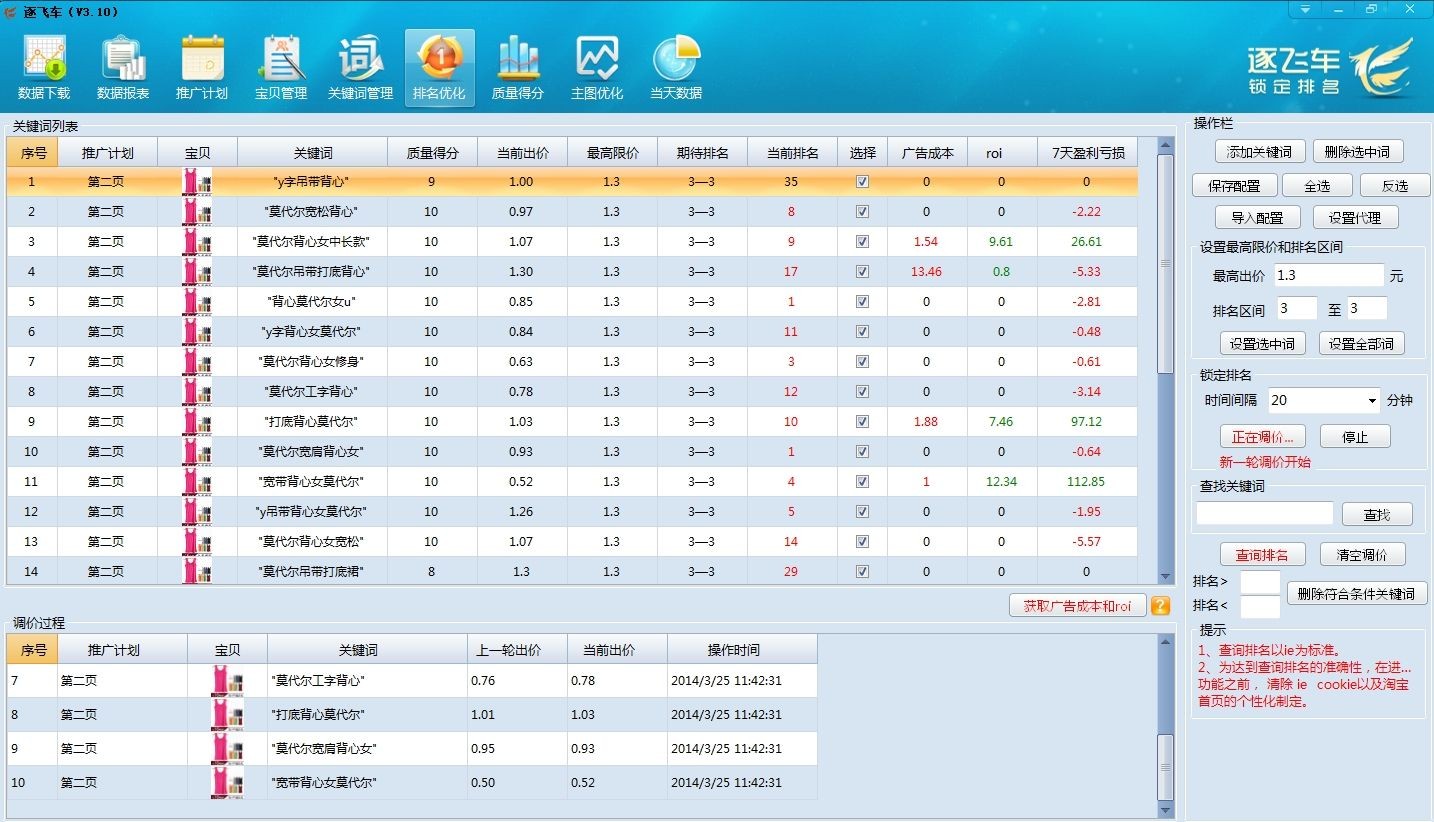Image resolution: width=1434 pixels, height=822 pixels.
Task: Sort keyword list by 当前排名 header
Action: [792, 153]
